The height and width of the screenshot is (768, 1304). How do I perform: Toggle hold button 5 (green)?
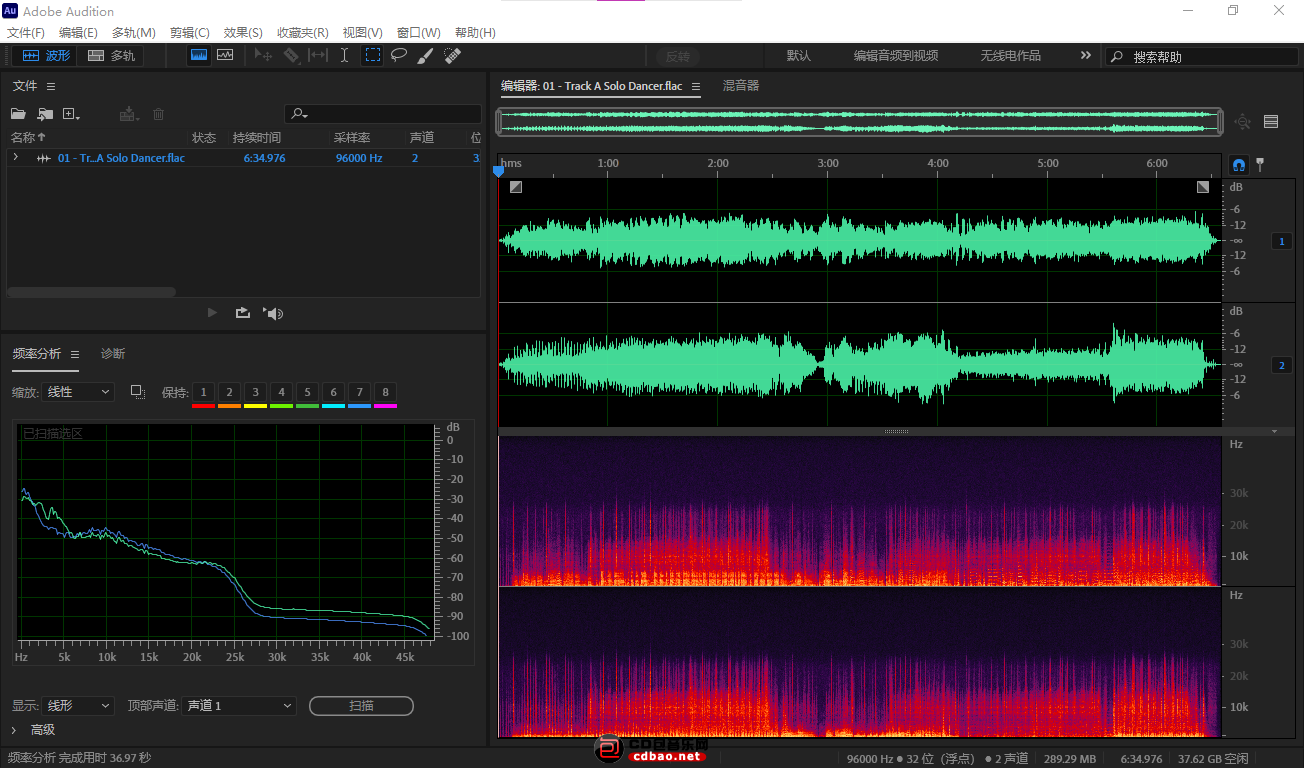[x=307, y=393]
